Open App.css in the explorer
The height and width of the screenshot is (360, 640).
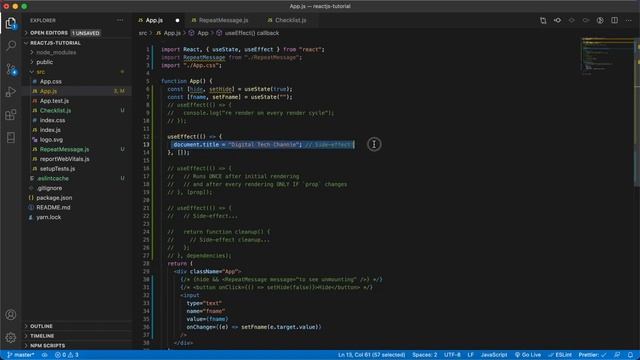(51, 82)
